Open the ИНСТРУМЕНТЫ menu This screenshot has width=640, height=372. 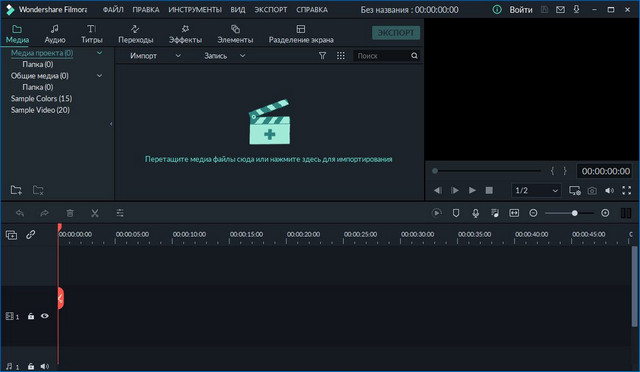195,9
